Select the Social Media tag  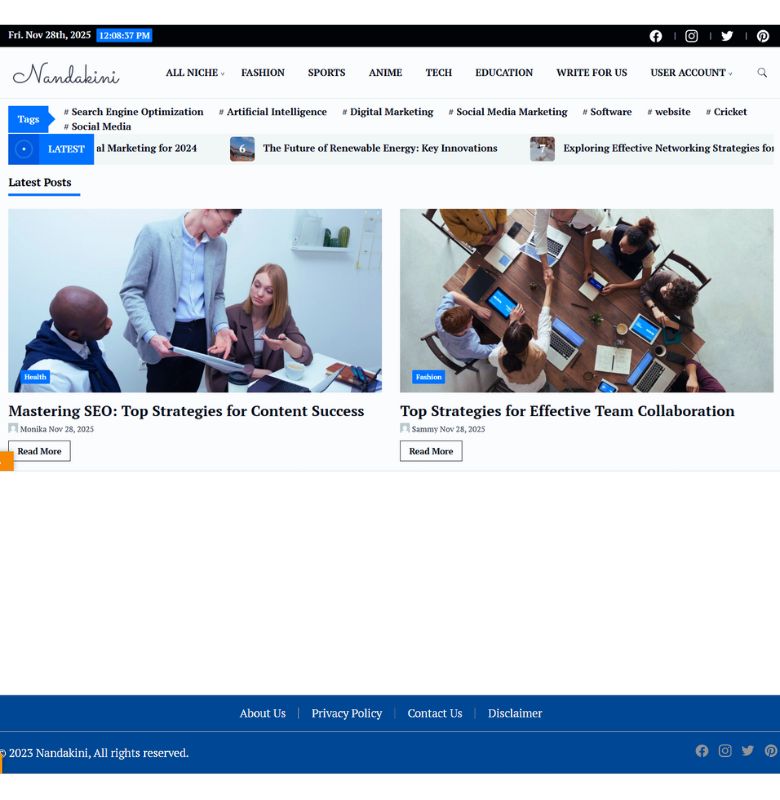click(x=97, y=127)
